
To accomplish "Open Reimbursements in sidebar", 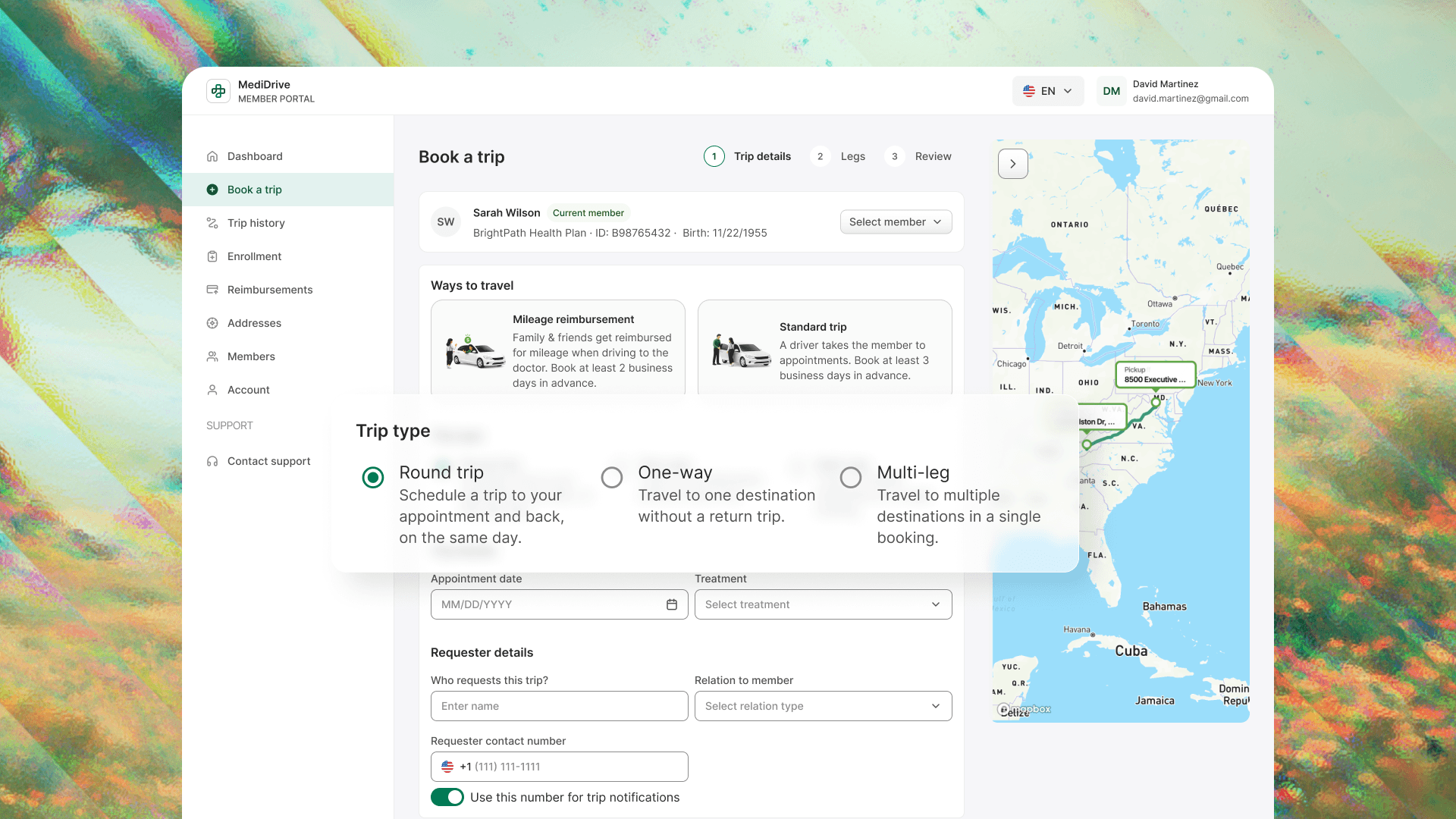I will (x=288, y=290).
